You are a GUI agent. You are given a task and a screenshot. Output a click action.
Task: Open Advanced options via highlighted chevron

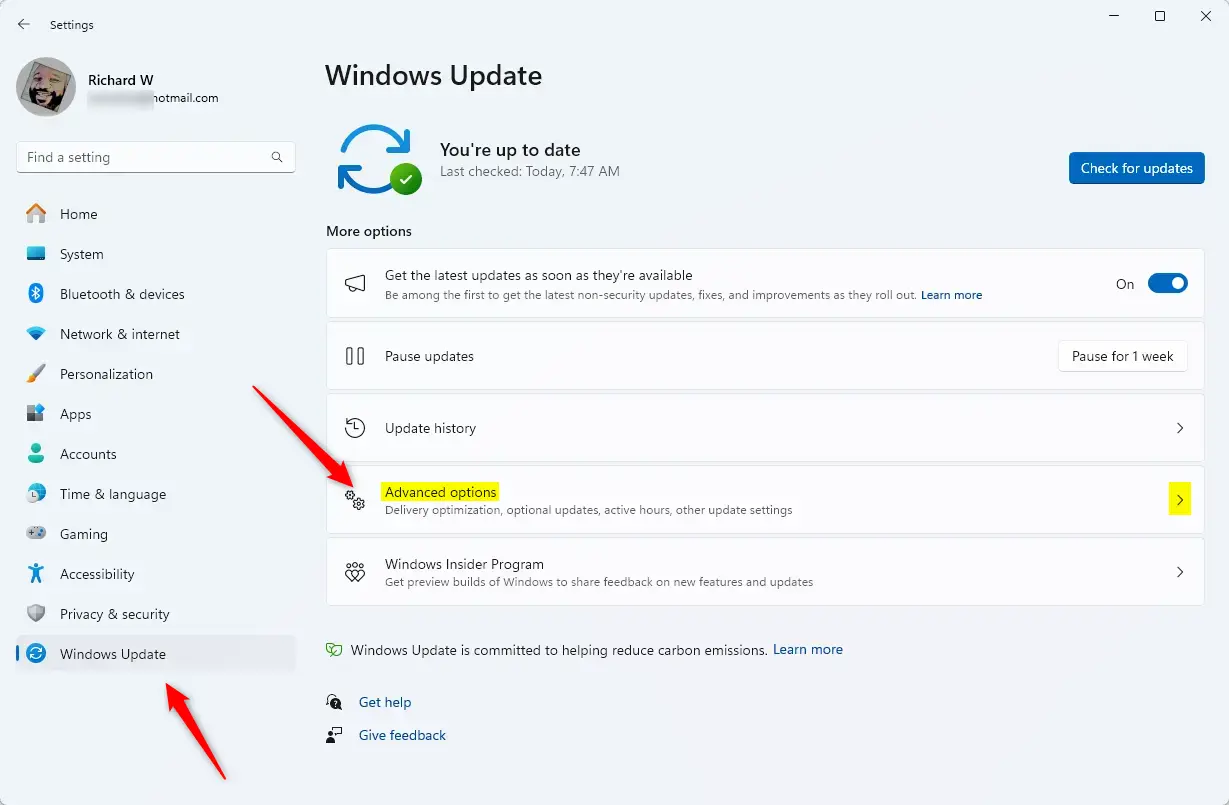coord(1180,498)
